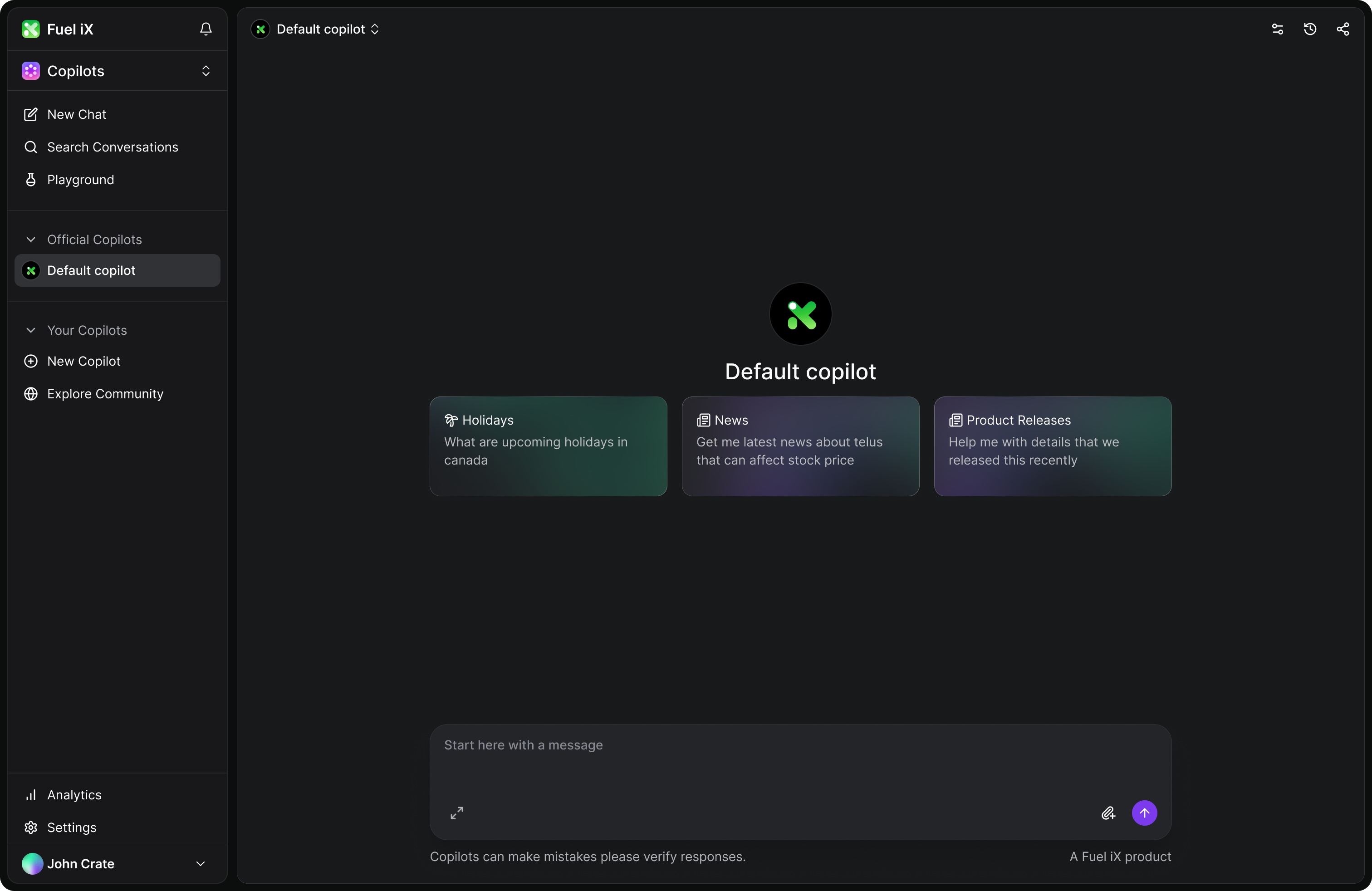Start a New Chat
The image size is (1372, 891).
pos(118,114)
